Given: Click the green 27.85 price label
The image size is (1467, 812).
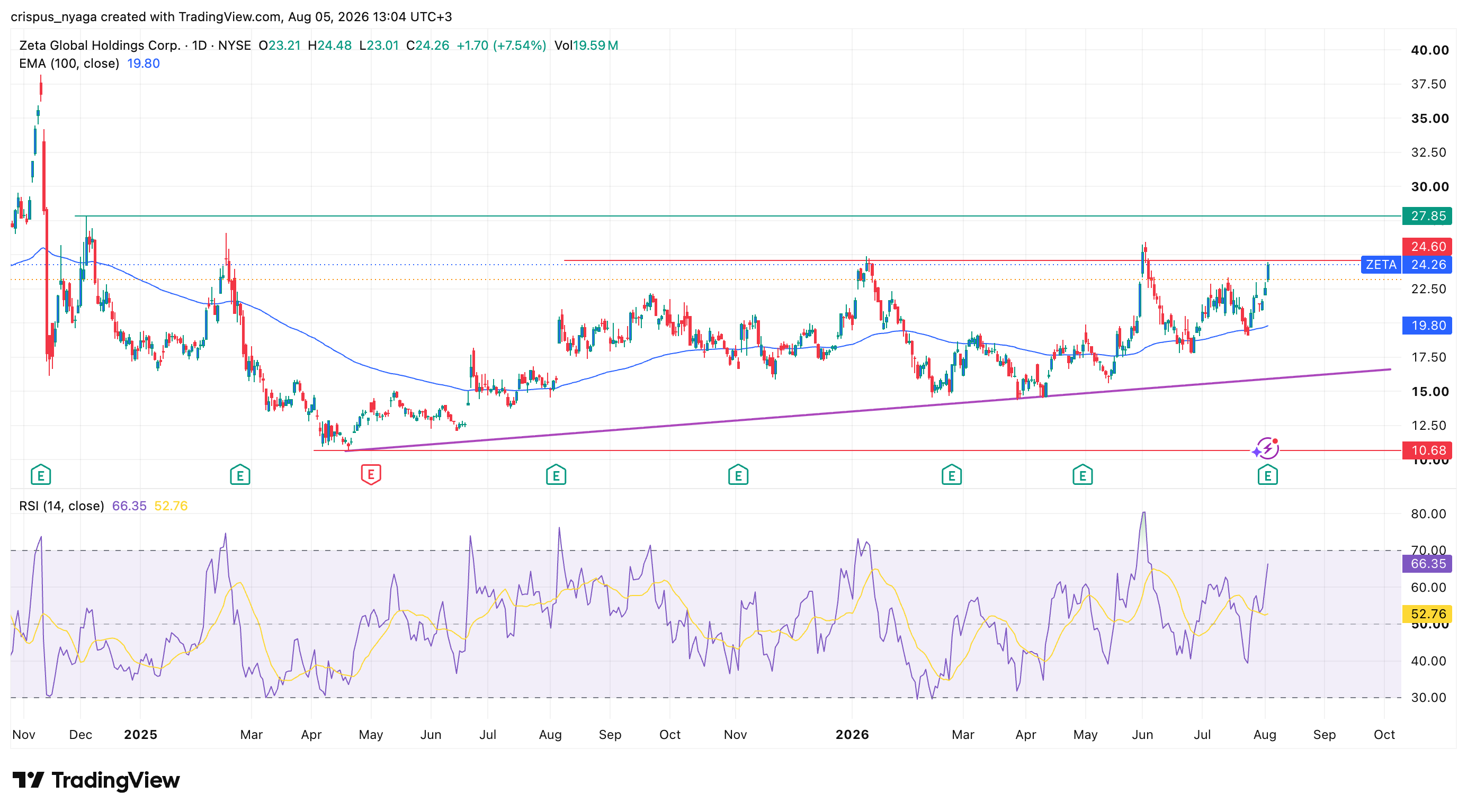Looking at the screenshot, I should 1428,215.
